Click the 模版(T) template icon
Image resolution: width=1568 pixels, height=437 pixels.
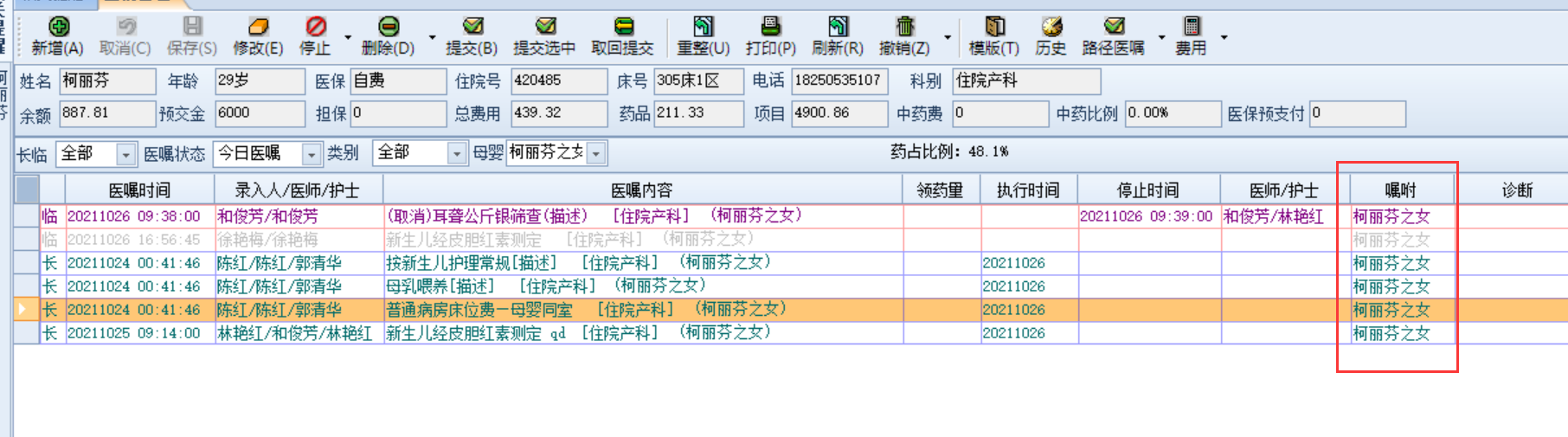click(994, 27)
